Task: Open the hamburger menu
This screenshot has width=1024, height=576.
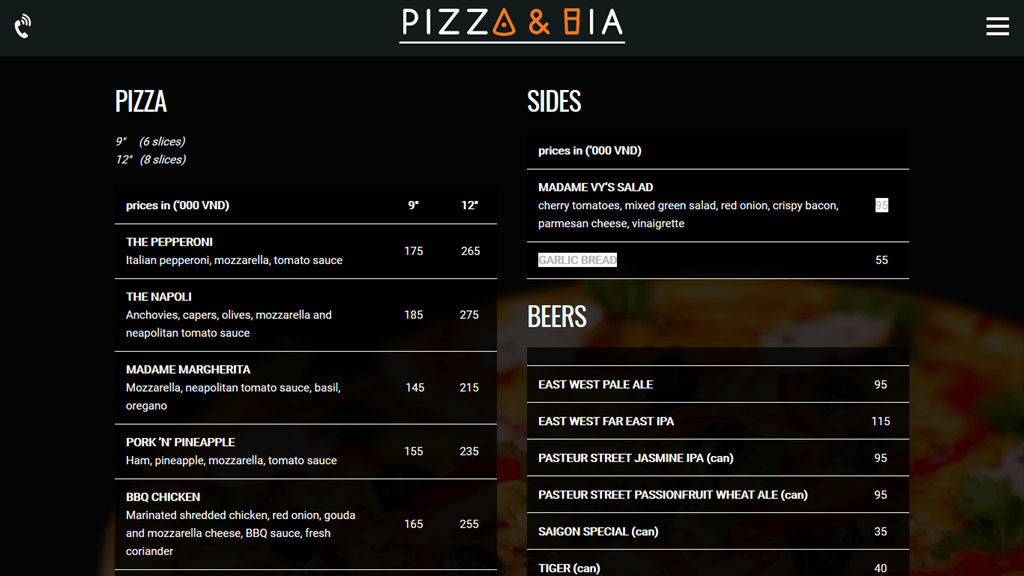Action: pos(997,26)
